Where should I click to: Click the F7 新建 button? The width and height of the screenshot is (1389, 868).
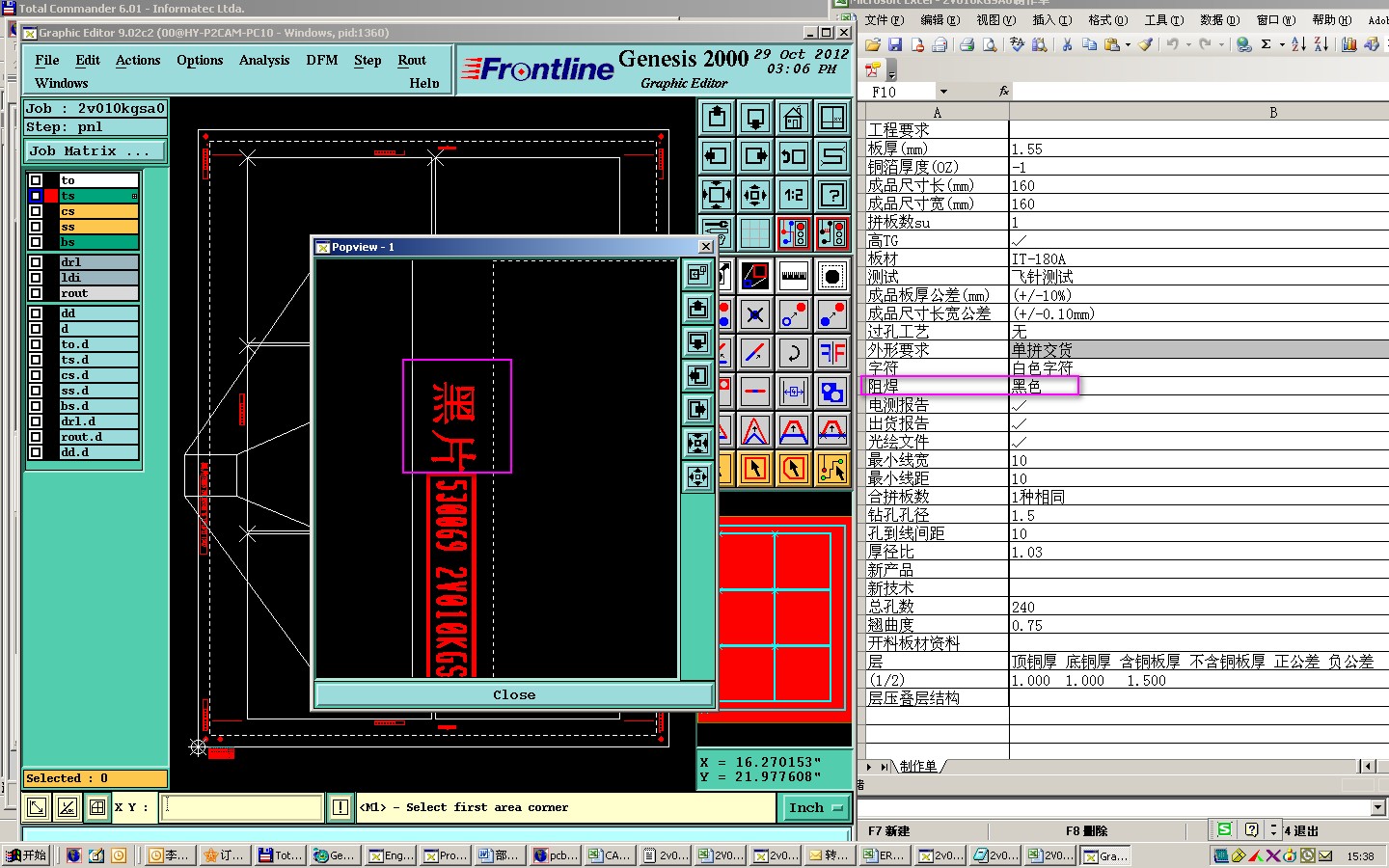pyautogui.click(x=888, y=830)
